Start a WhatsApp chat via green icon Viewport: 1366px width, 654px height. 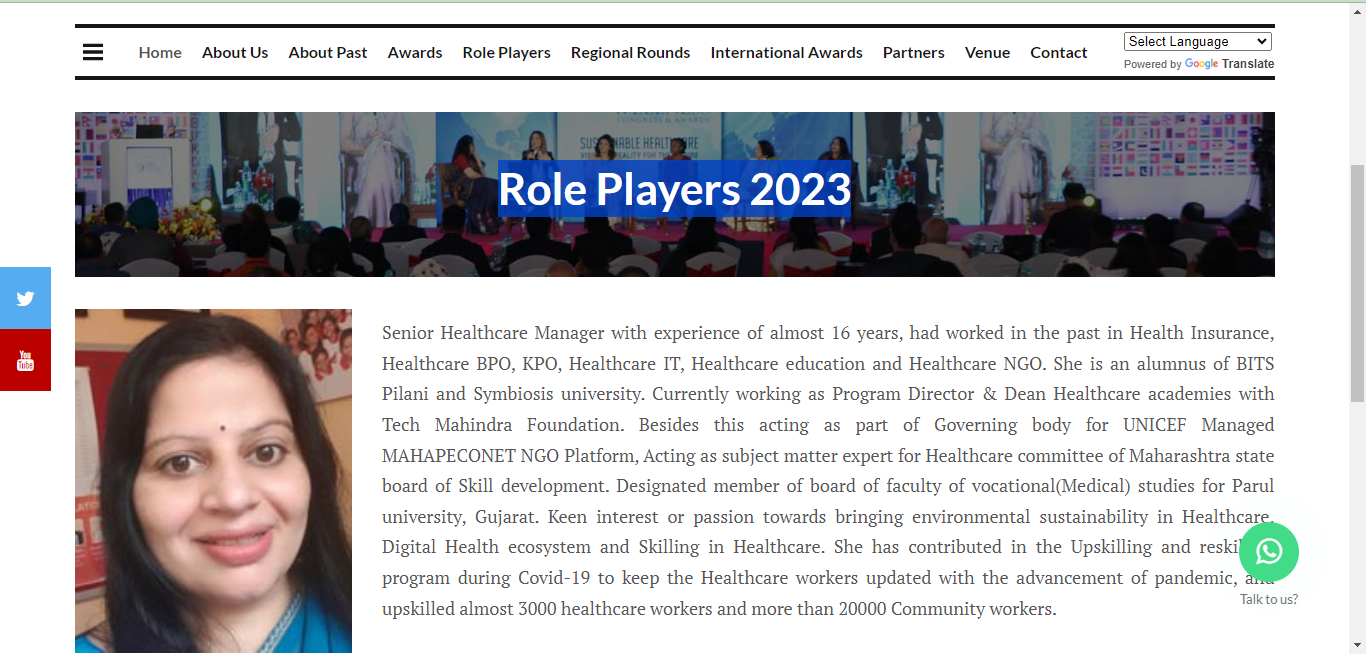pos(1269,551)
